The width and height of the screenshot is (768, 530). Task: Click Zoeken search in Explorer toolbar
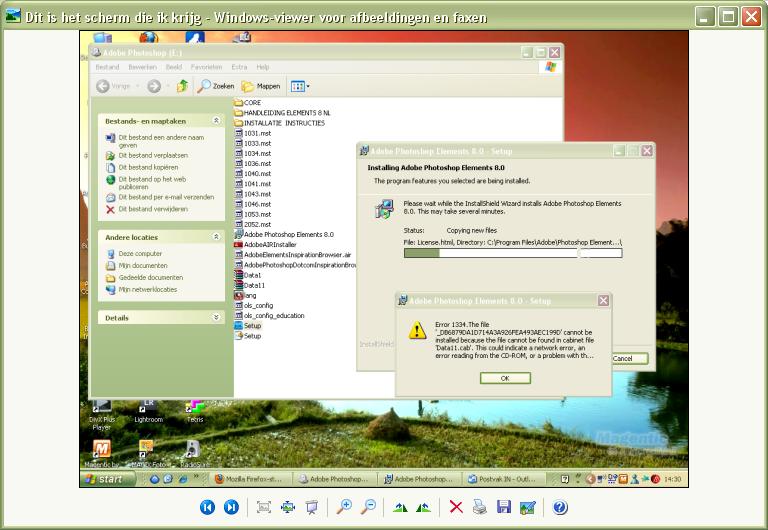coord(216,86)
